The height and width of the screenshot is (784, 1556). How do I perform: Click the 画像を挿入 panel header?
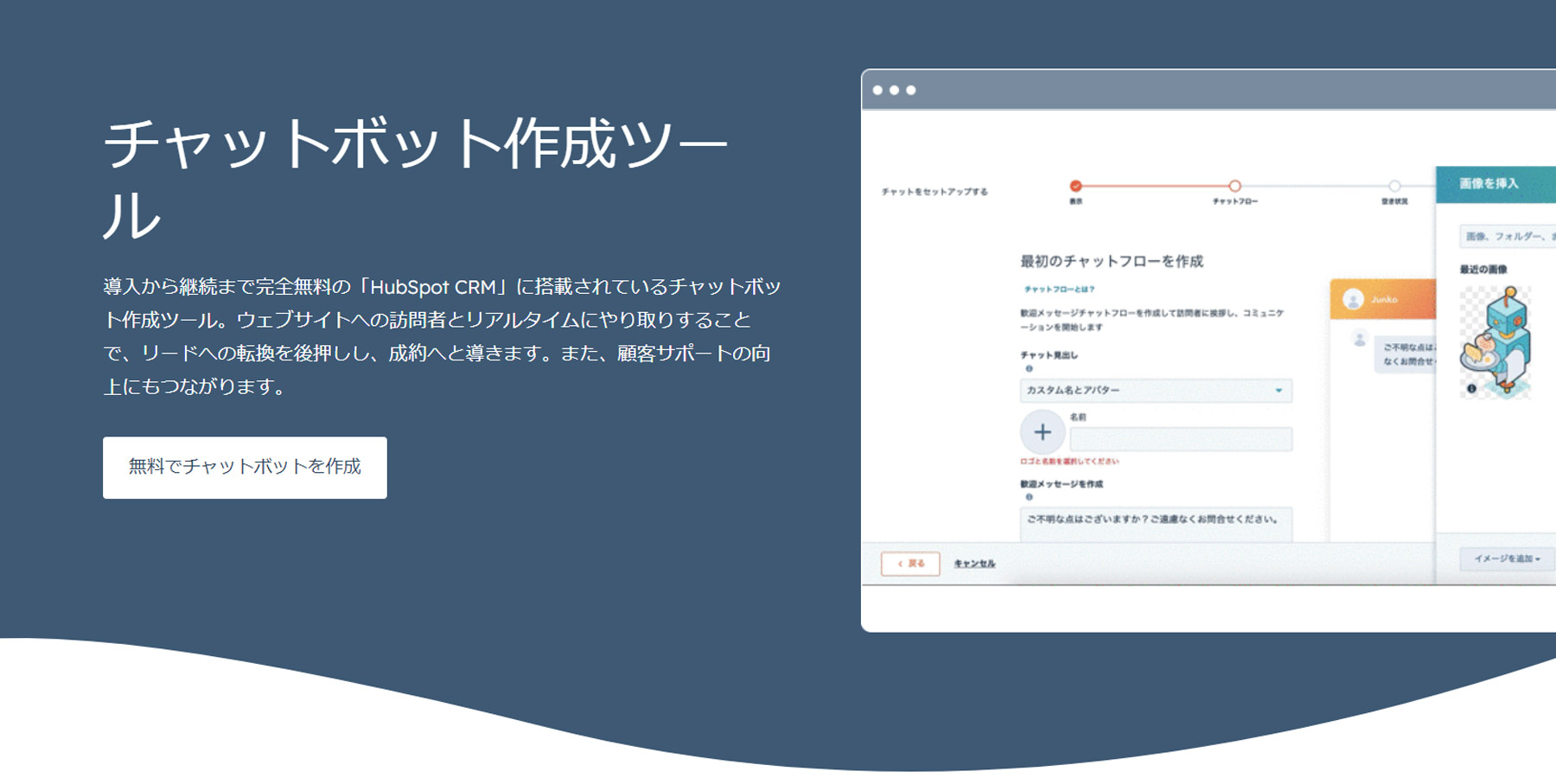click(1495, 184)
